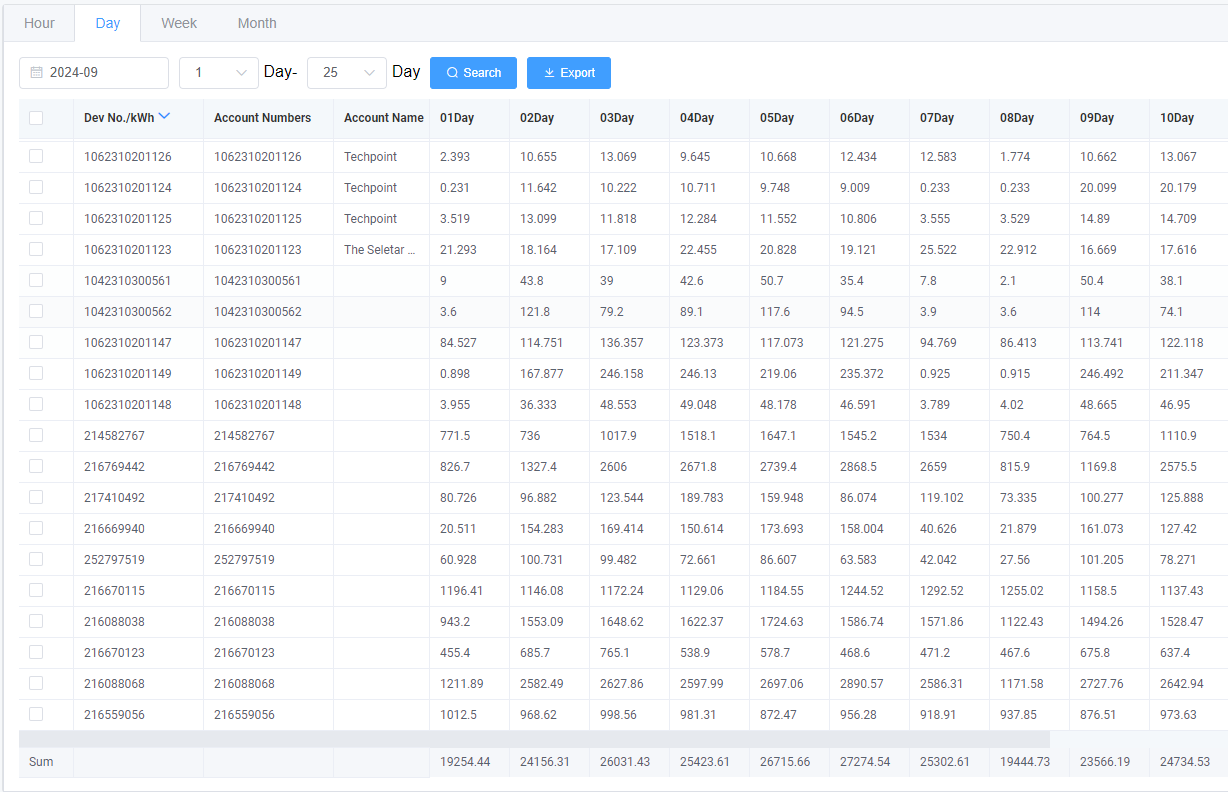Click Techpoint in the 1062310201125 row
This screenshot has width=1228, height=792.
coord(370,218)
